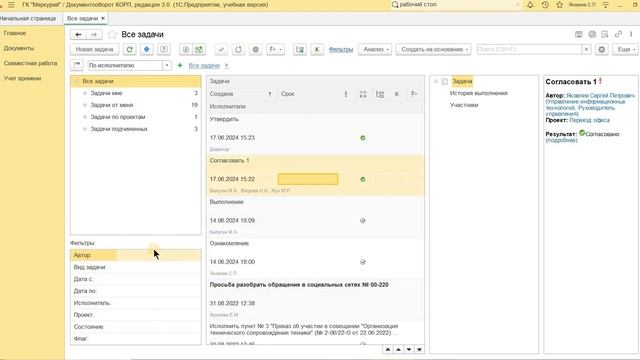Screen dimensions: 640x360
Task: Open Участники item
Action: [x=464, y=105]
